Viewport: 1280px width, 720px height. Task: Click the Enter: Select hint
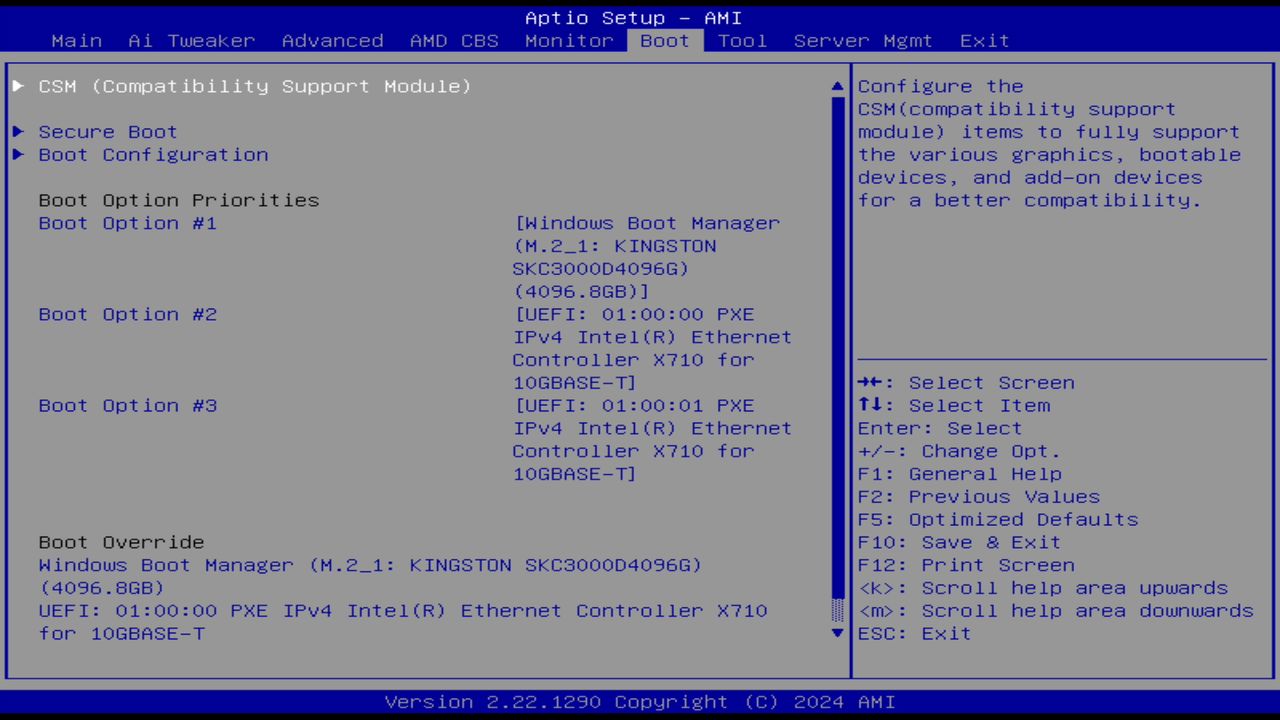coord(940,428)
